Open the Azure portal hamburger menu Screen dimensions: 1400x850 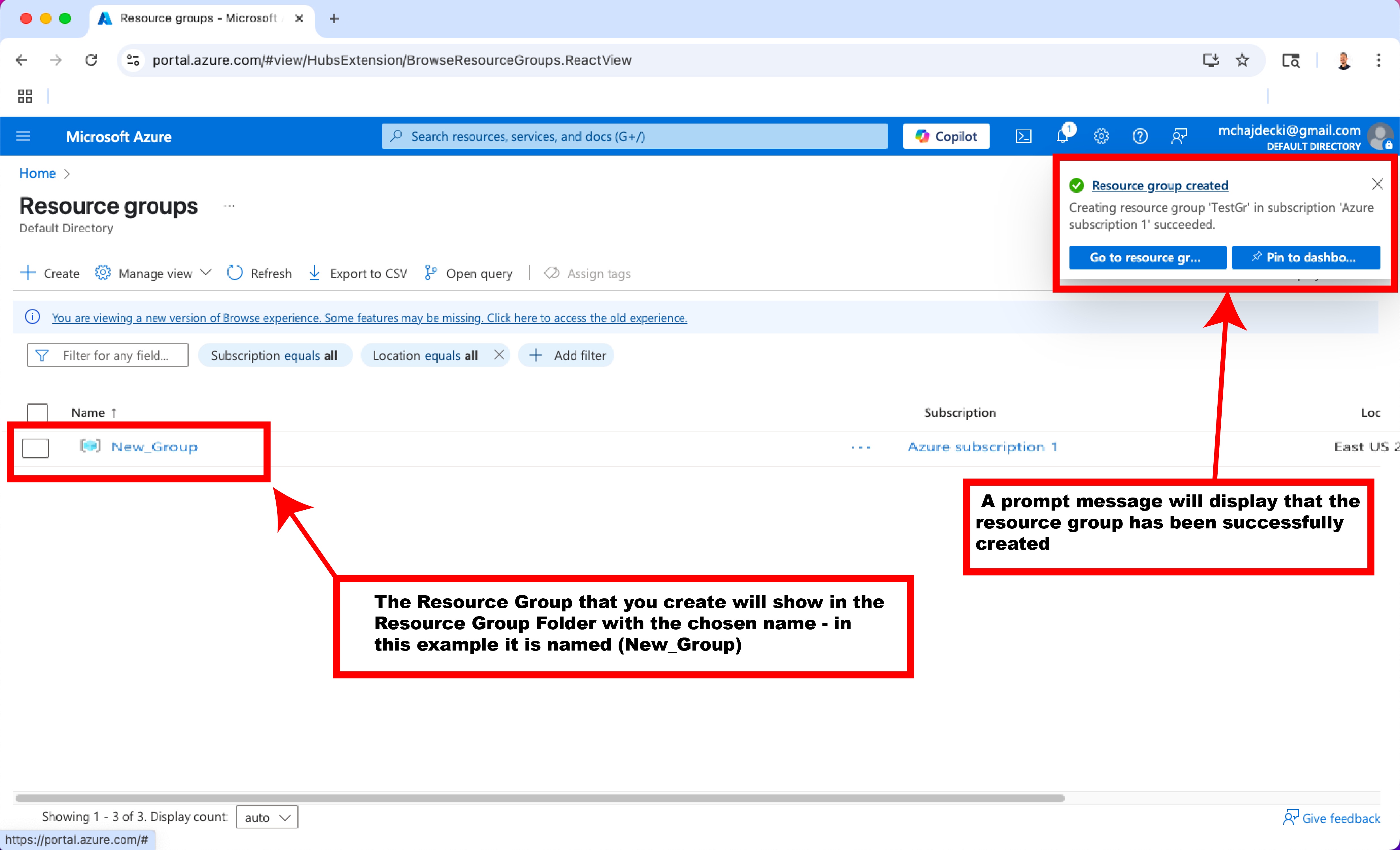click(23, 137)
